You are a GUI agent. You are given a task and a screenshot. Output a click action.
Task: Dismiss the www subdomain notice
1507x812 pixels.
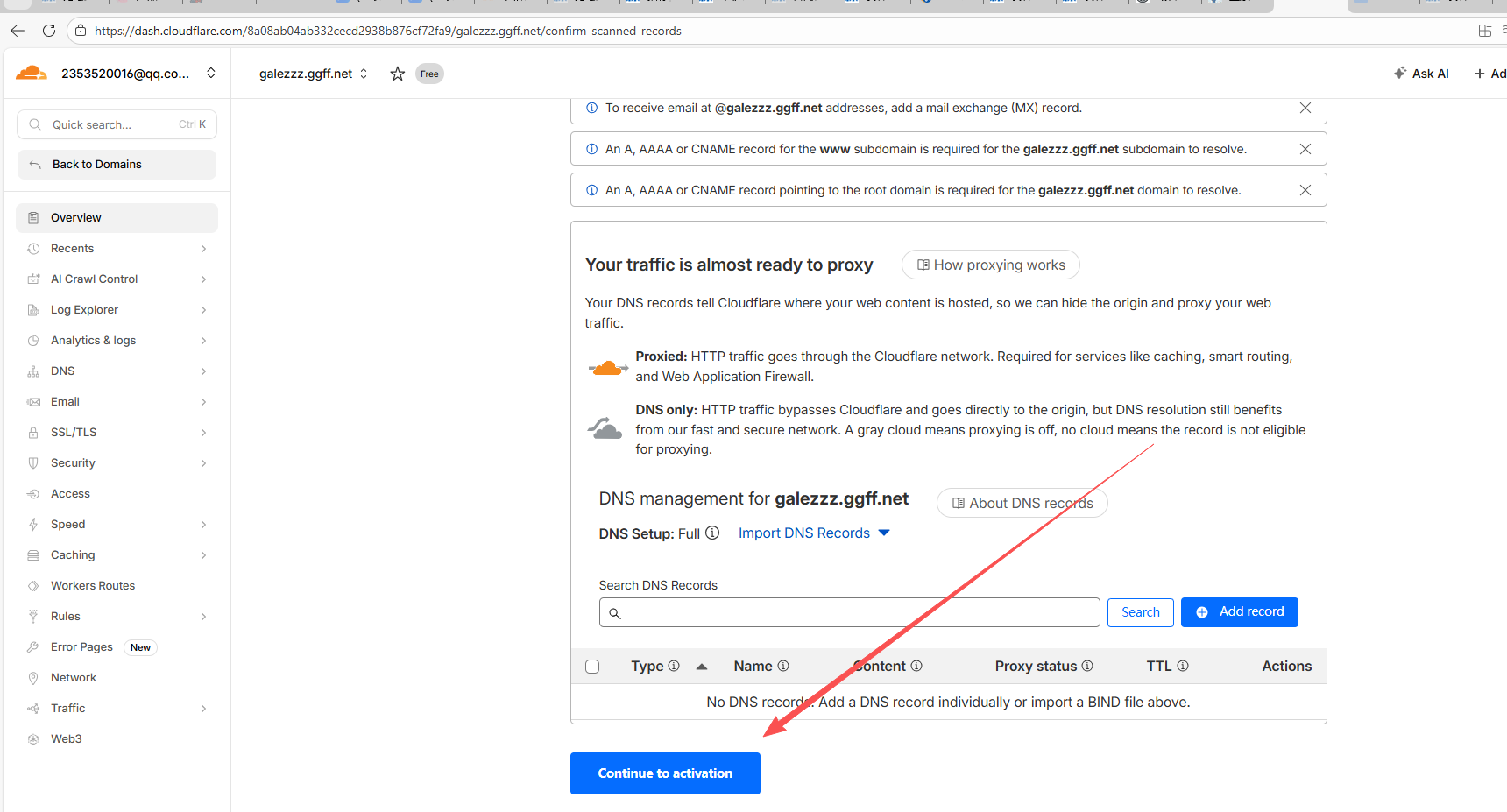coord(1305,149)
